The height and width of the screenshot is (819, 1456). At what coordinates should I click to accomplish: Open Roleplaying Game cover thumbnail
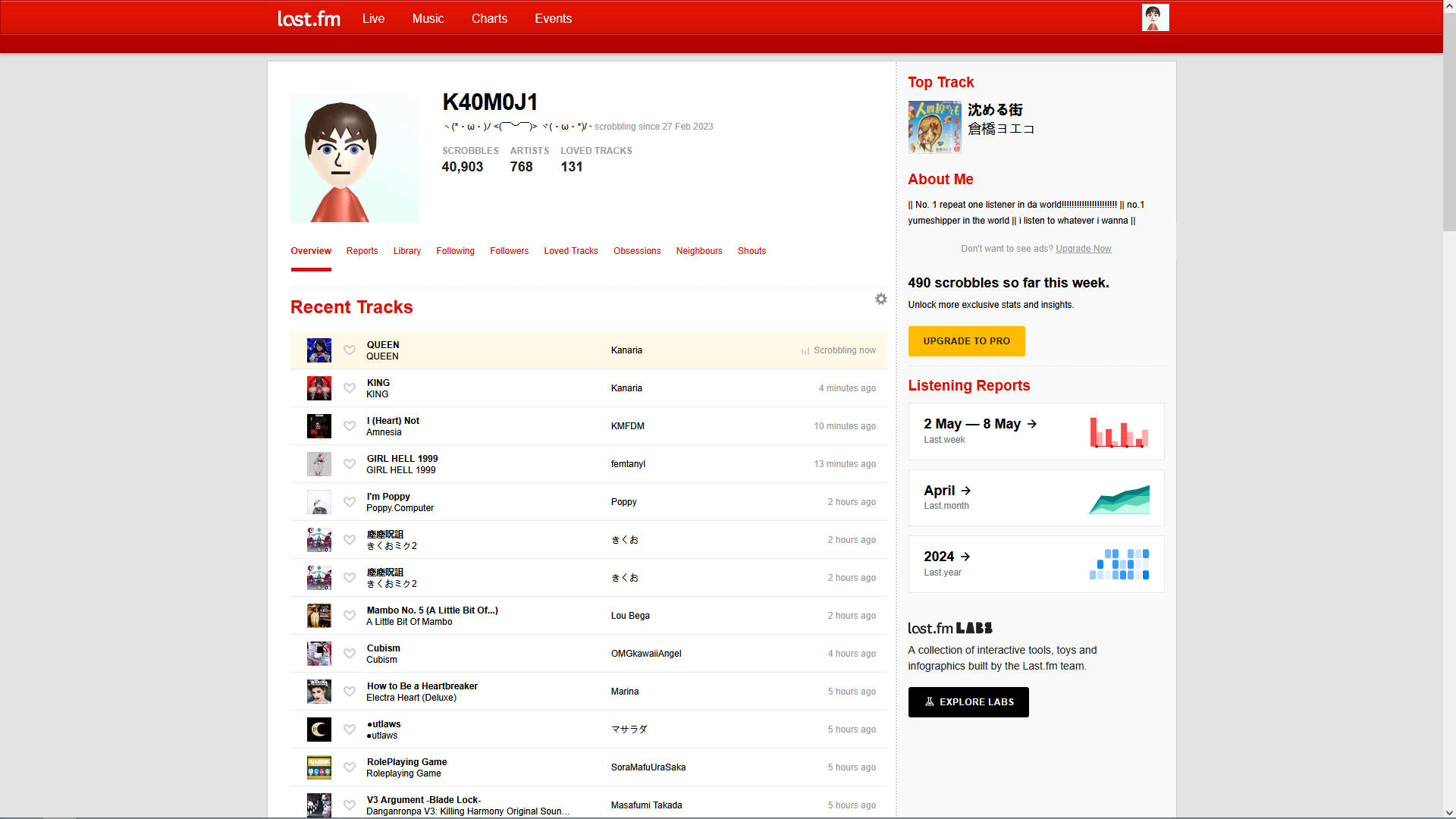[319, 767]
